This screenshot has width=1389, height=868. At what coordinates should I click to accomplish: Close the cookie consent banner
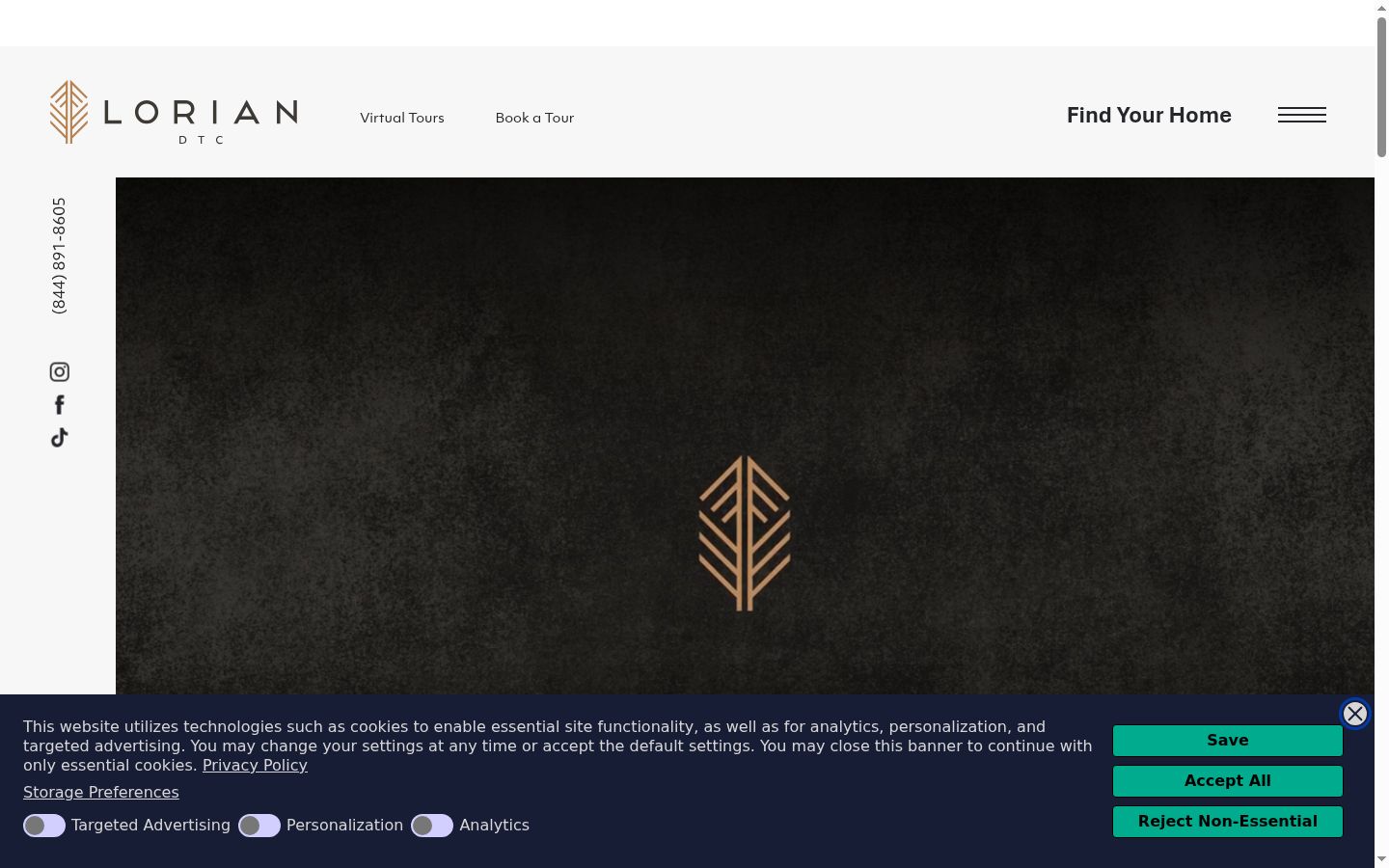tap(1355, 714)
